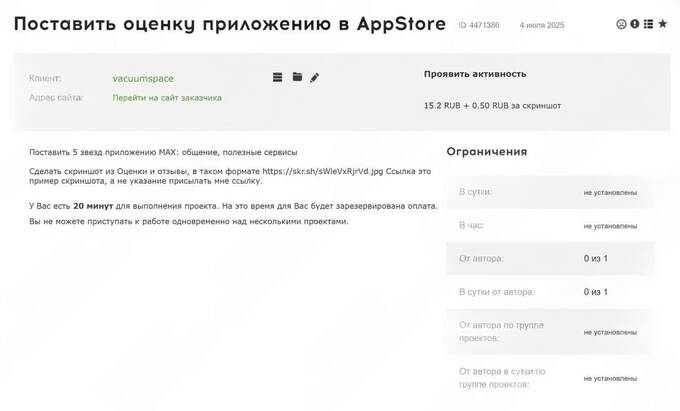Click the sad face icon in header

pos(621,24)
